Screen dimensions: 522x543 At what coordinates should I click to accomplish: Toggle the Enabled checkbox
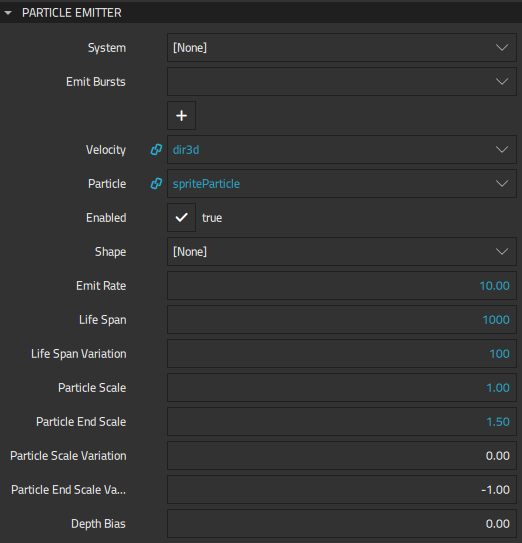pos(182,217)
